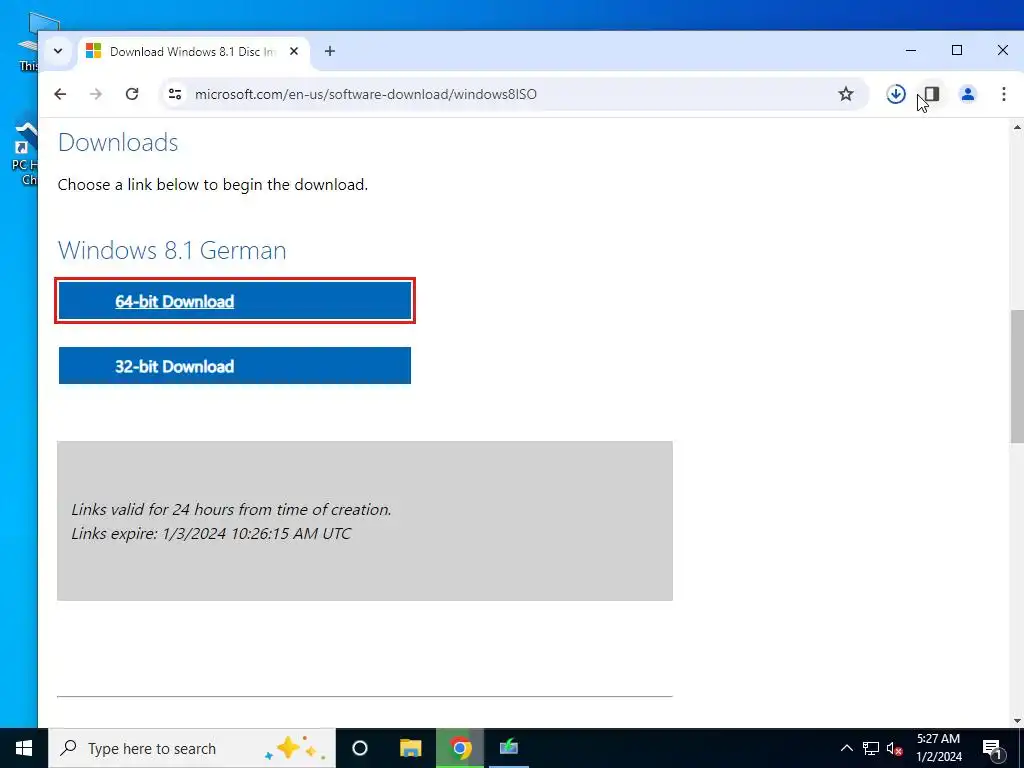Click the scrollbar down arrow
Image resolution: width=1024 pixels, height=768 pixels.
1017,721
